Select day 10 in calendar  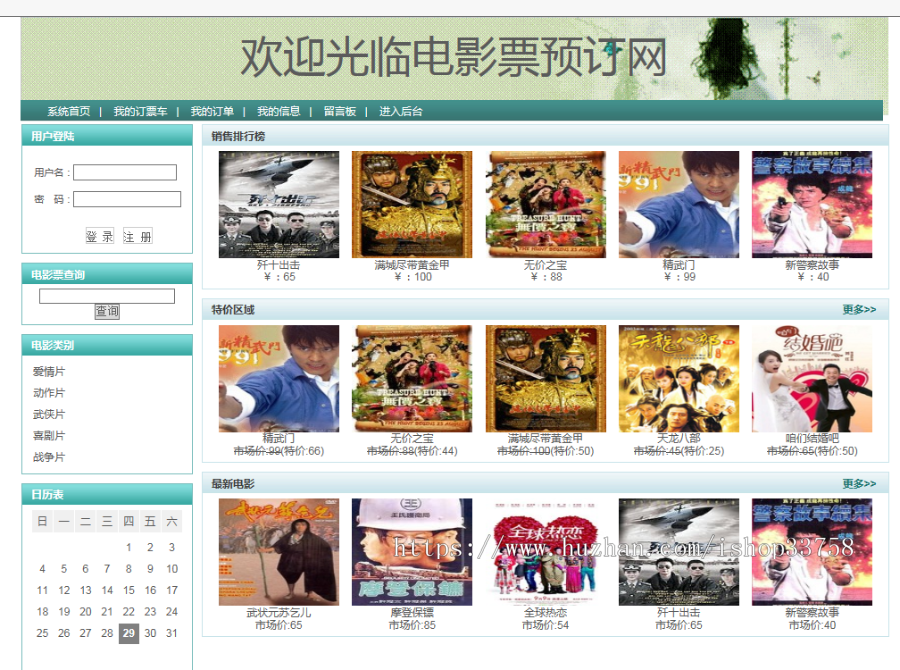tap(172, 569)
